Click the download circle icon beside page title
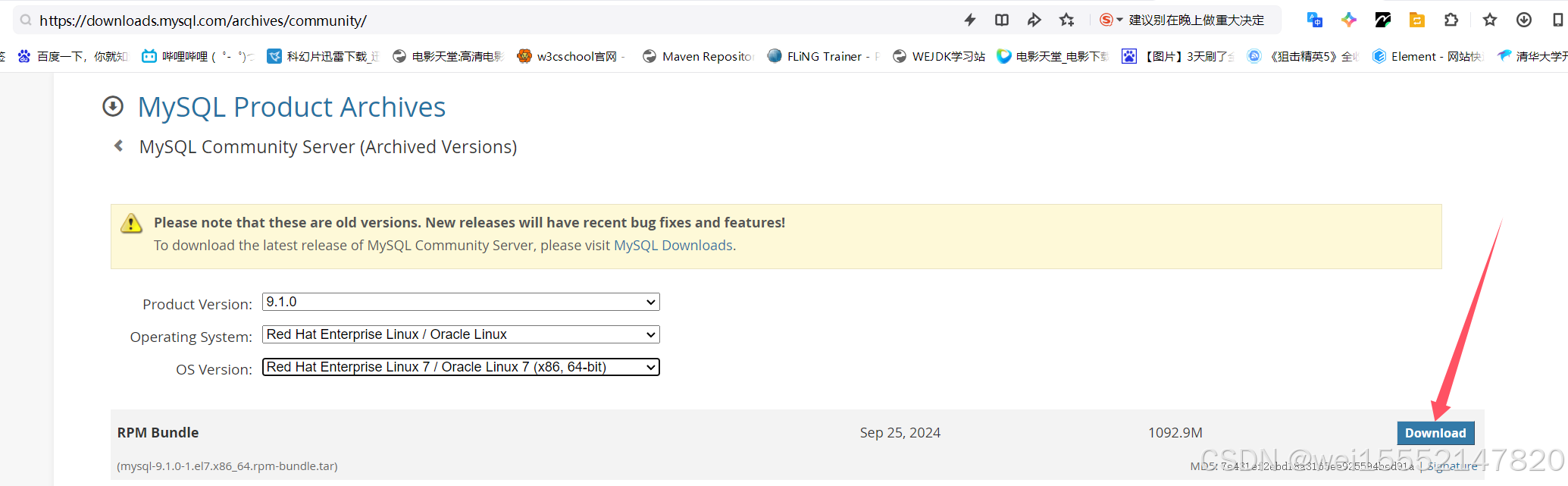Viewport: 1568px width, 486px height. click(113, 106)
